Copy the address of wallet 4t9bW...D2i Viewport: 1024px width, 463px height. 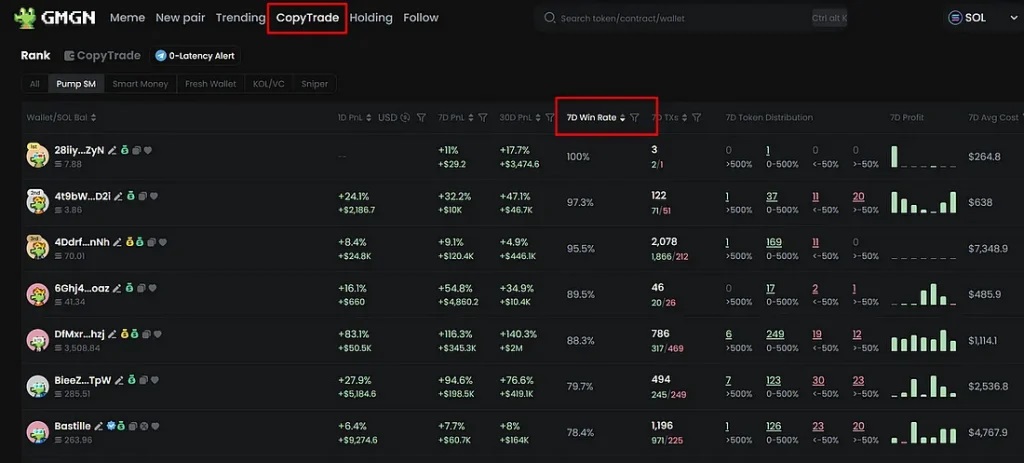pos(143,196)
